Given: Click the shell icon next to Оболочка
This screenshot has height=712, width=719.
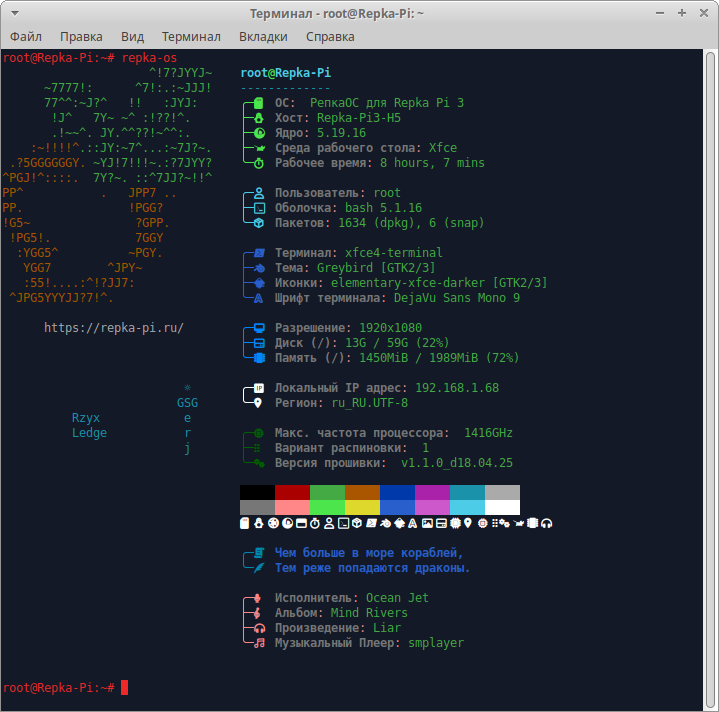Looking at the screenshot, I should 259,208.
